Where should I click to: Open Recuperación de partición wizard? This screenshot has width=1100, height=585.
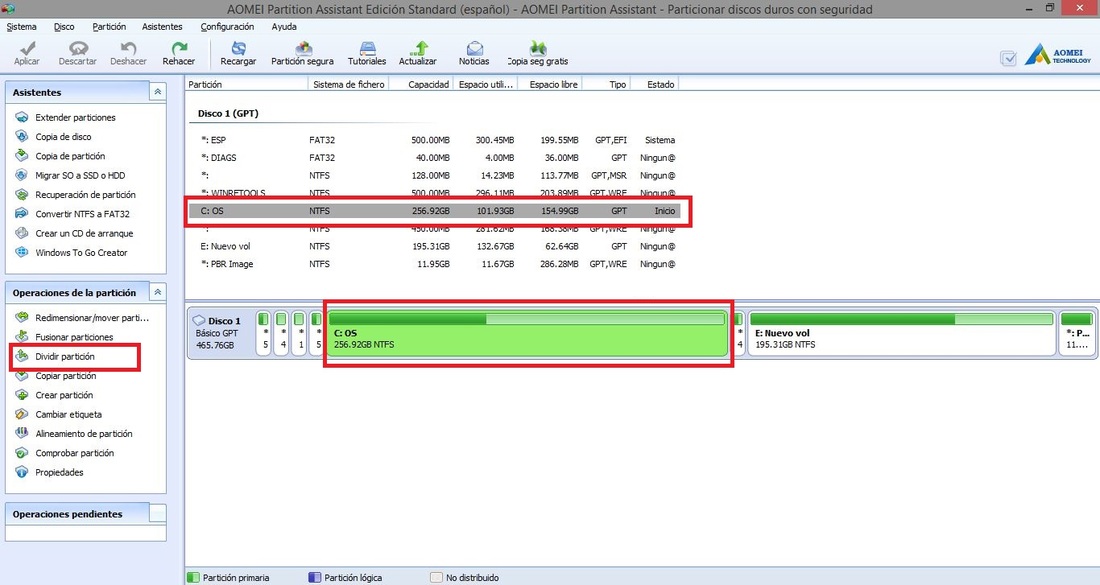tap(85, 194)
